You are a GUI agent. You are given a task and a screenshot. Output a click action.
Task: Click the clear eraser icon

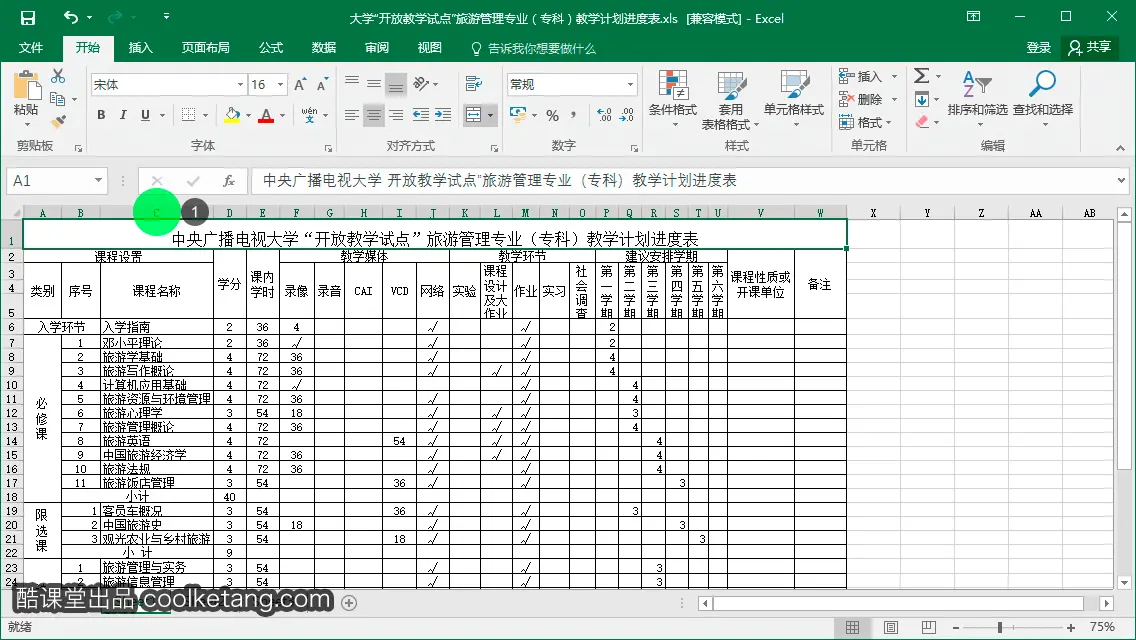coord(922,122)
